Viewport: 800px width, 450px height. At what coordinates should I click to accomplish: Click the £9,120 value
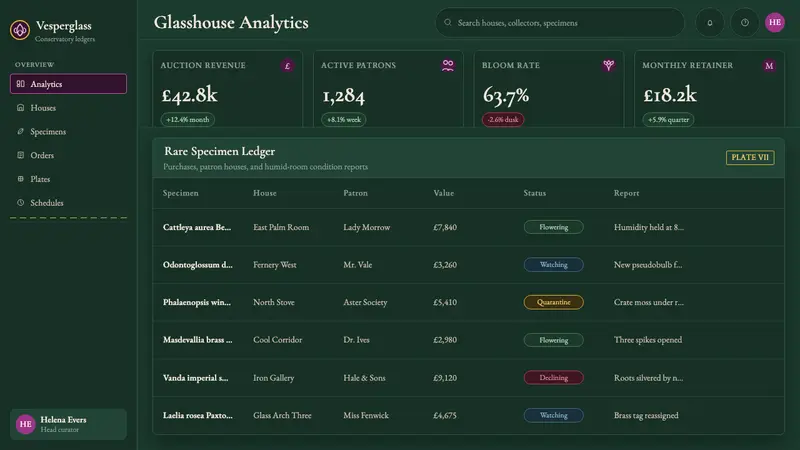pos(445,378)
